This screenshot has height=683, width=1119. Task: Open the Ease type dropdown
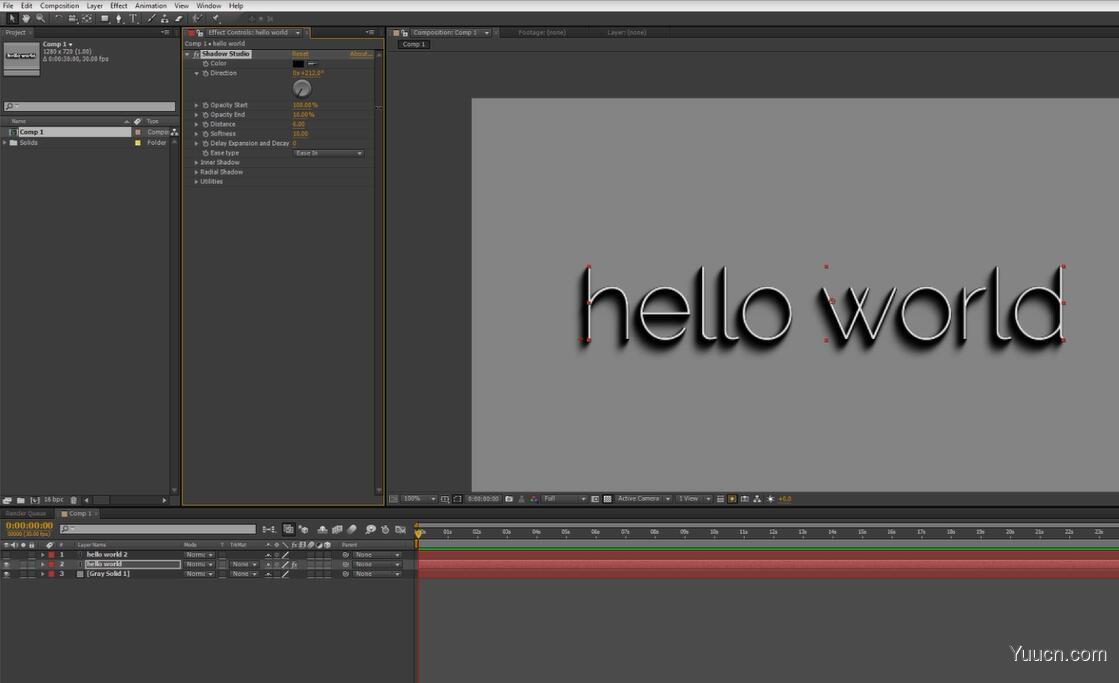click(329, 153)
